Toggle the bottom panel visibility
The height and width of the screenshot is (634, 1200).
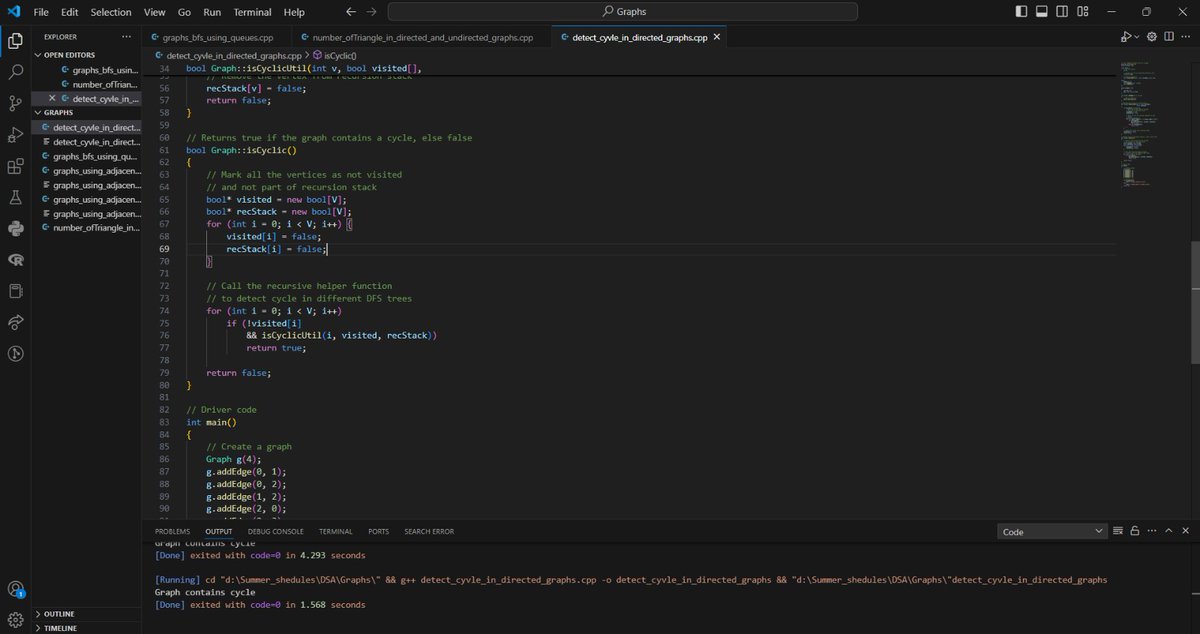click(x=1041, y=12)
